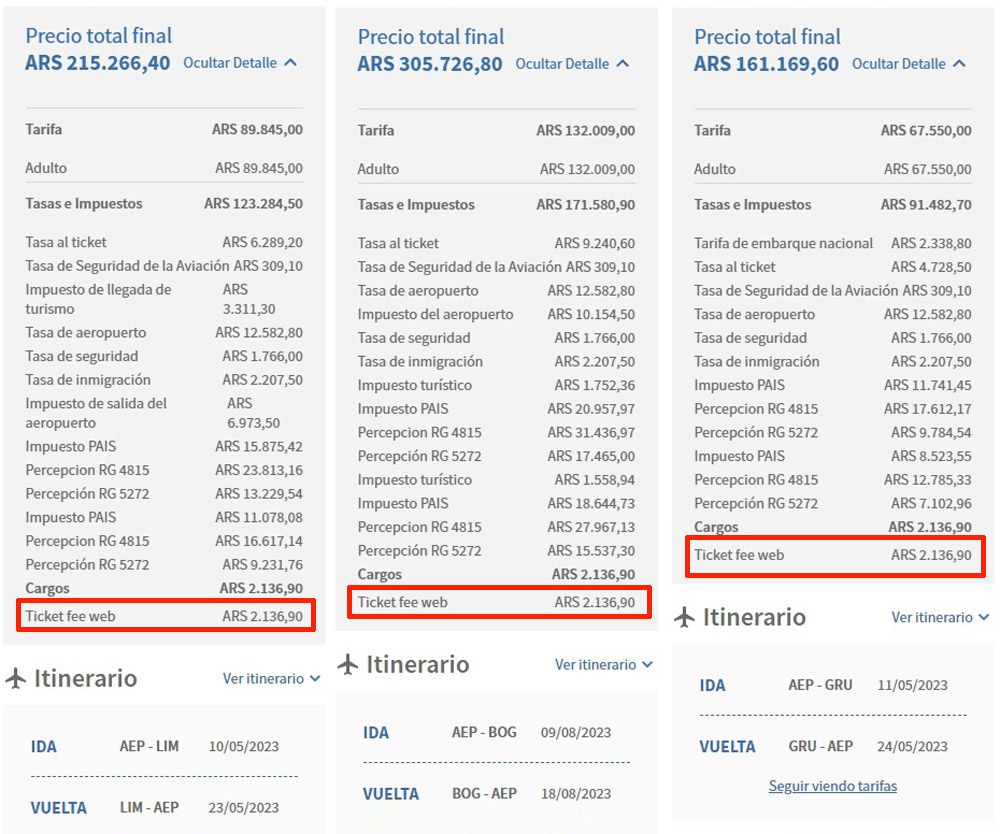1000x834 pixels.
Task: Select Ticket fee web row in the ARS 161.169,60 panel
Action: (x=833, y=555)
